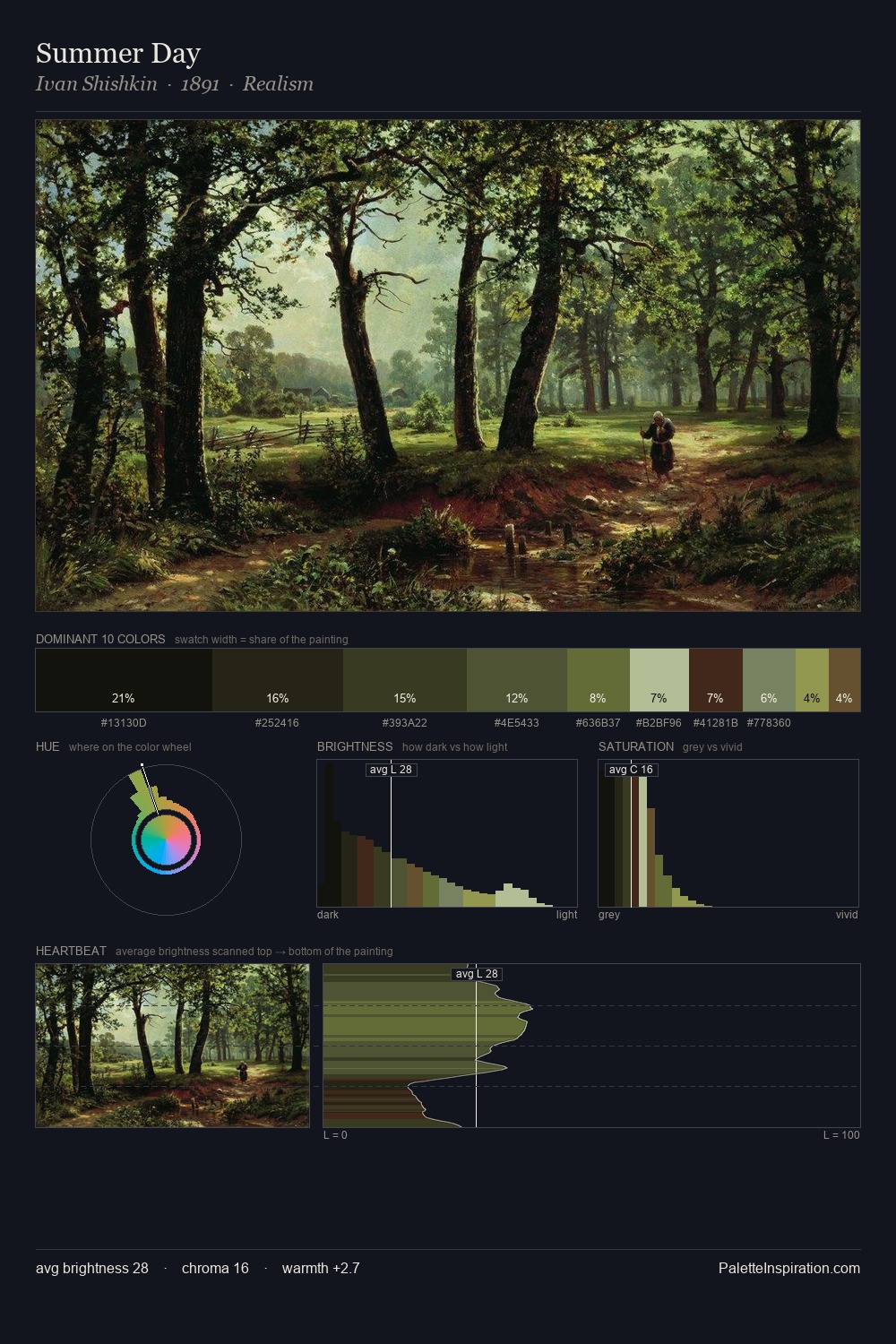The width and height of the screenshot is (896, 1344).
Task: Click hex code #B2BF96 label
Action: point(659,723)
